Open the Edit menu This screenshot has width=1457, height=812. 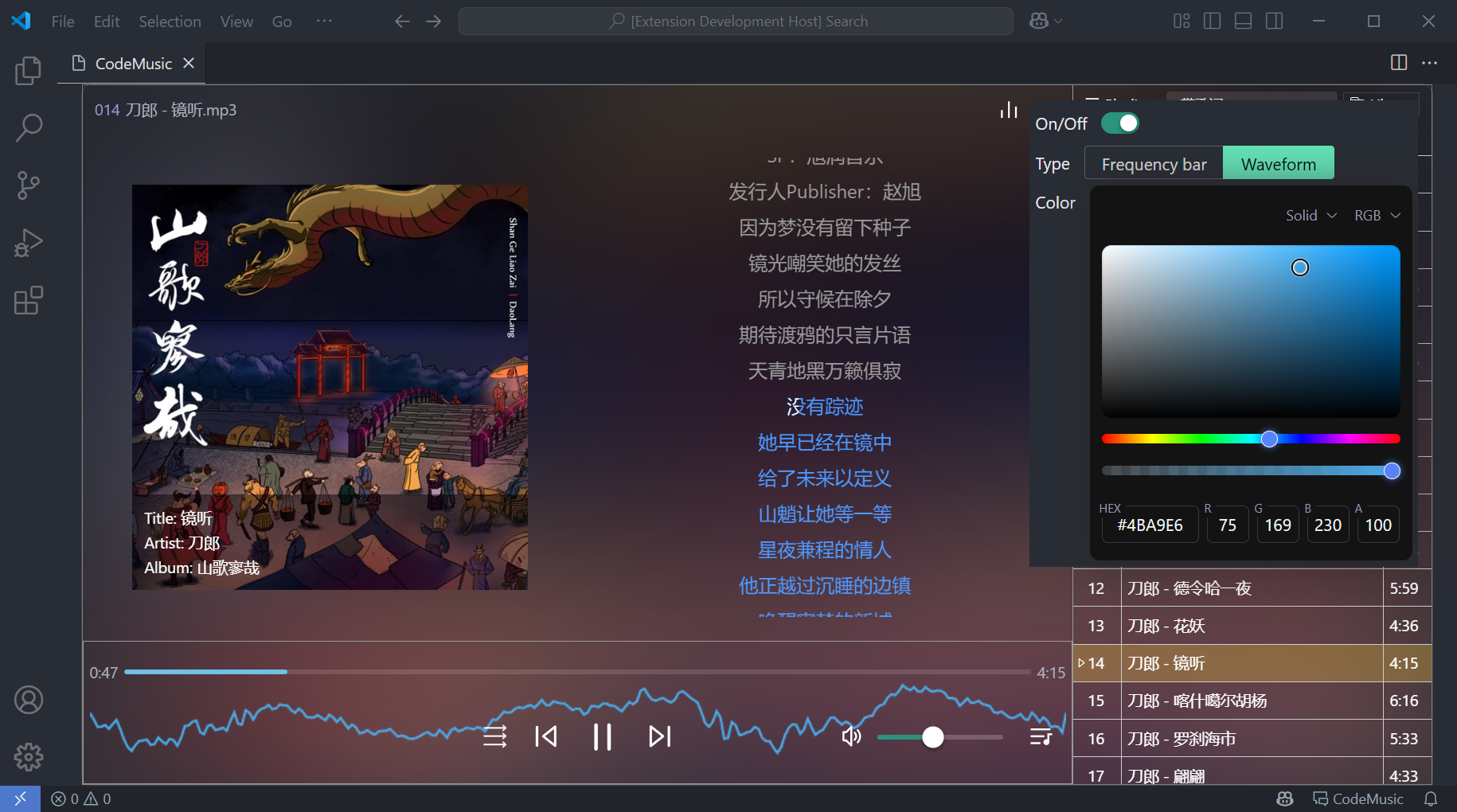[x=107, y=21]
